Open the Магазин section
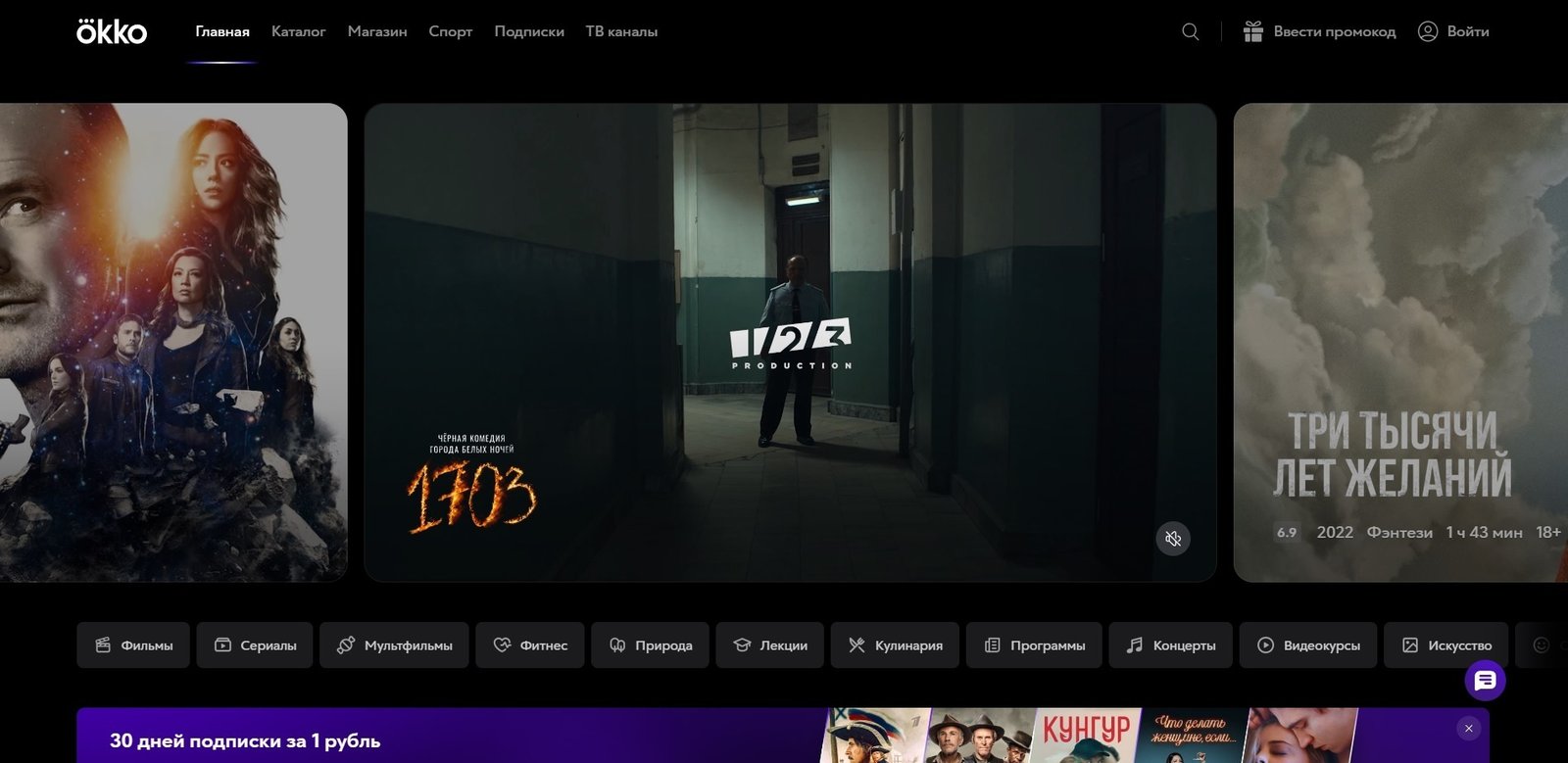The width and height of the screenshot is (1568, 763). tap(377, 31)
